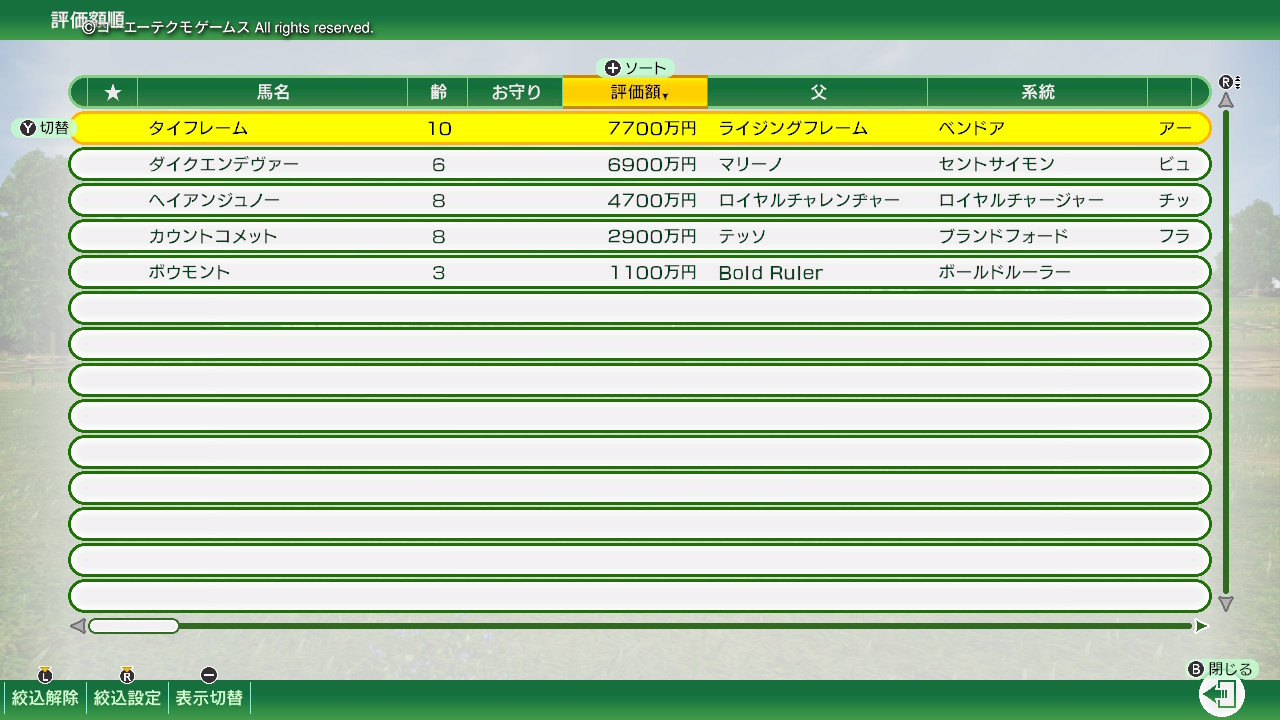Screen dimensions: 1280x720
Task: Switch display with 表示切替 button
Action: 209,698
